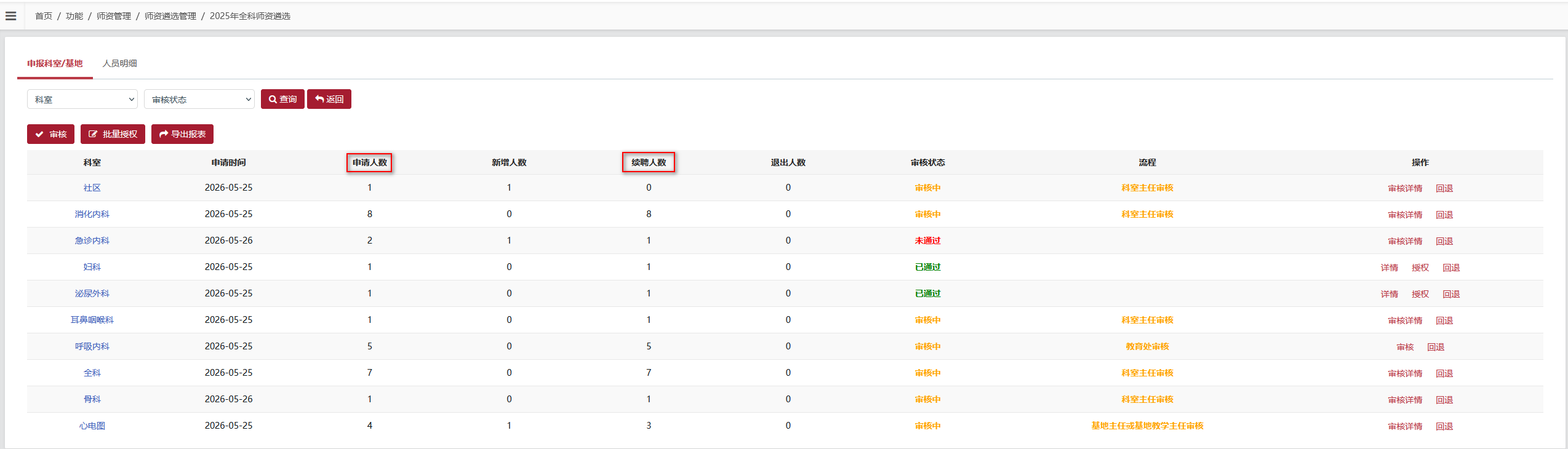Open the 心电图 department link

[92, 426]
